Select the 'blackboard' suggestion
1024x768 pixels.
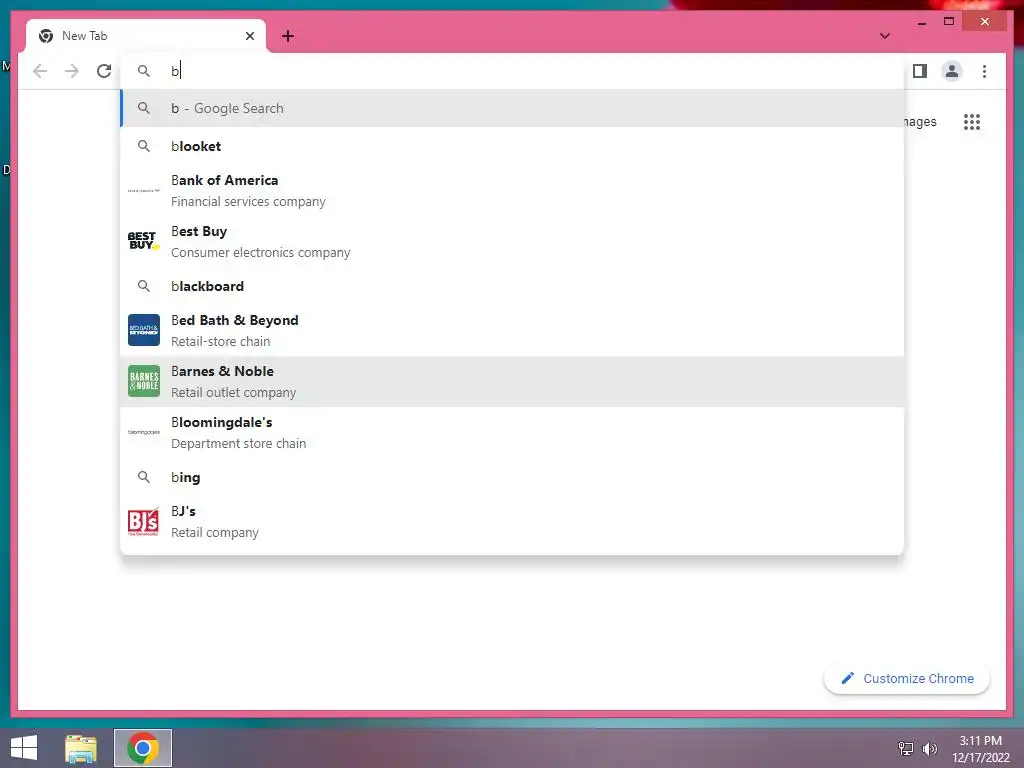512,286
